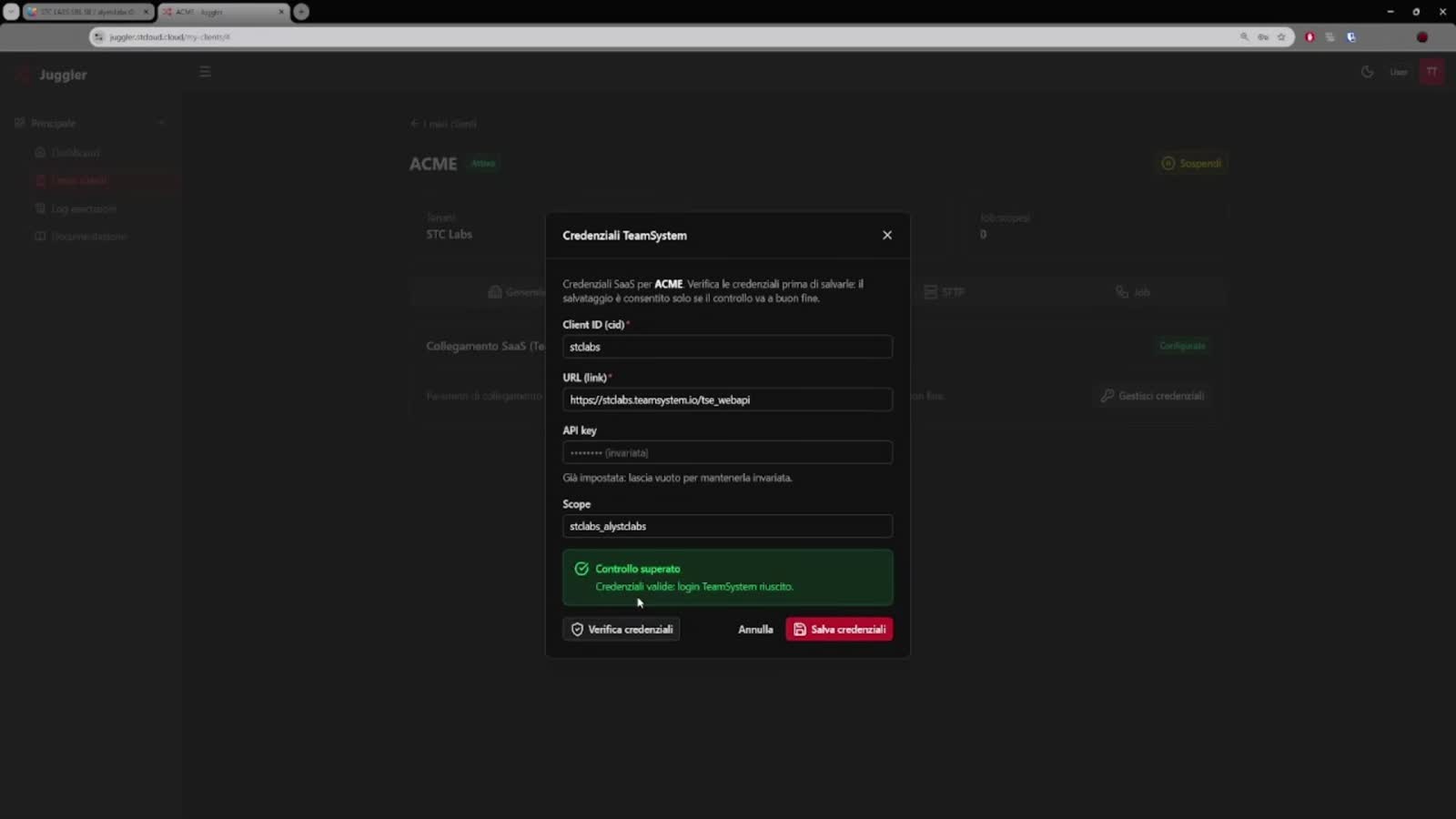Viewport: 1456px width, 819px height.
Task: Click the Juggler logo
Action: pos(53,75)
